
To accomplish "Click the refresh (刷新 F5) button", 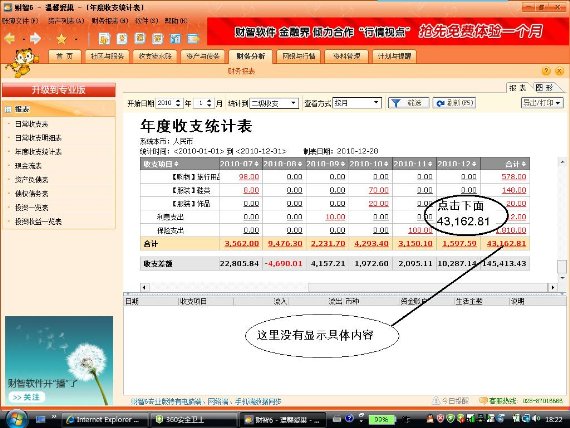I will pos(454,103).
